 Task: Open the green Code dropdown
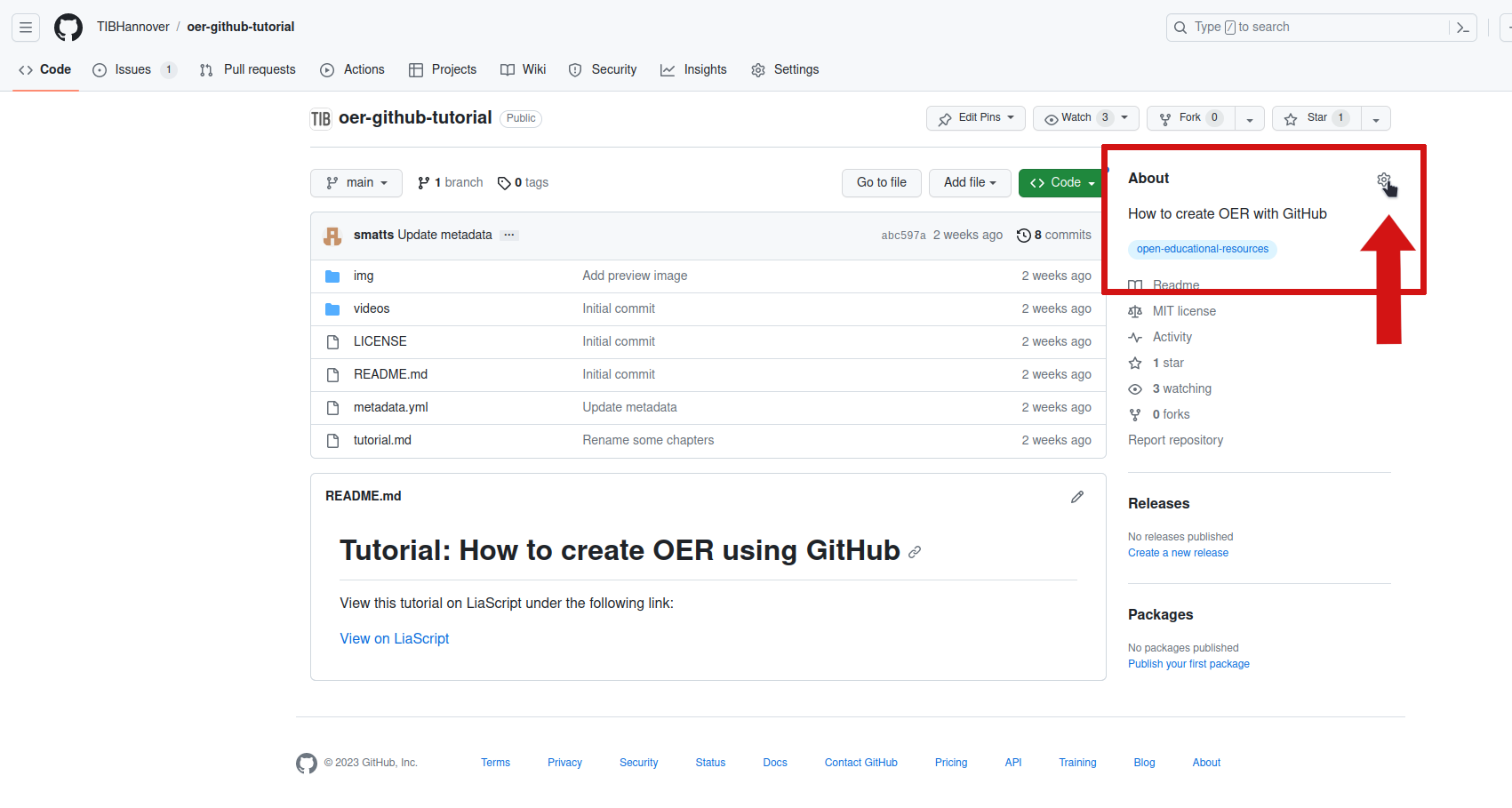[1062, 183]
